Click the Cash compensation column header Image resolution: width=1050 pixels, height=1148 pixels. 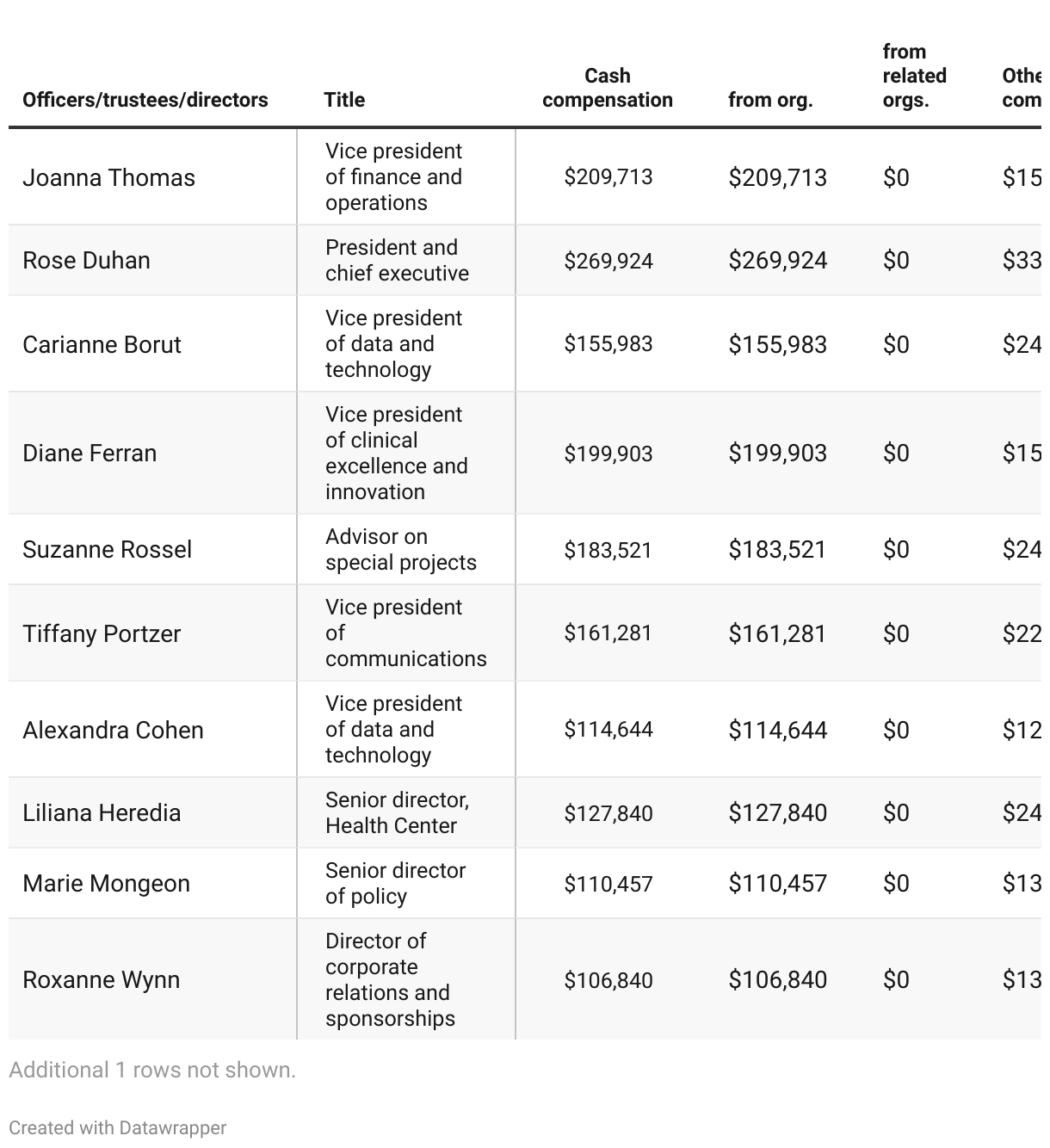tap(608, 88)
